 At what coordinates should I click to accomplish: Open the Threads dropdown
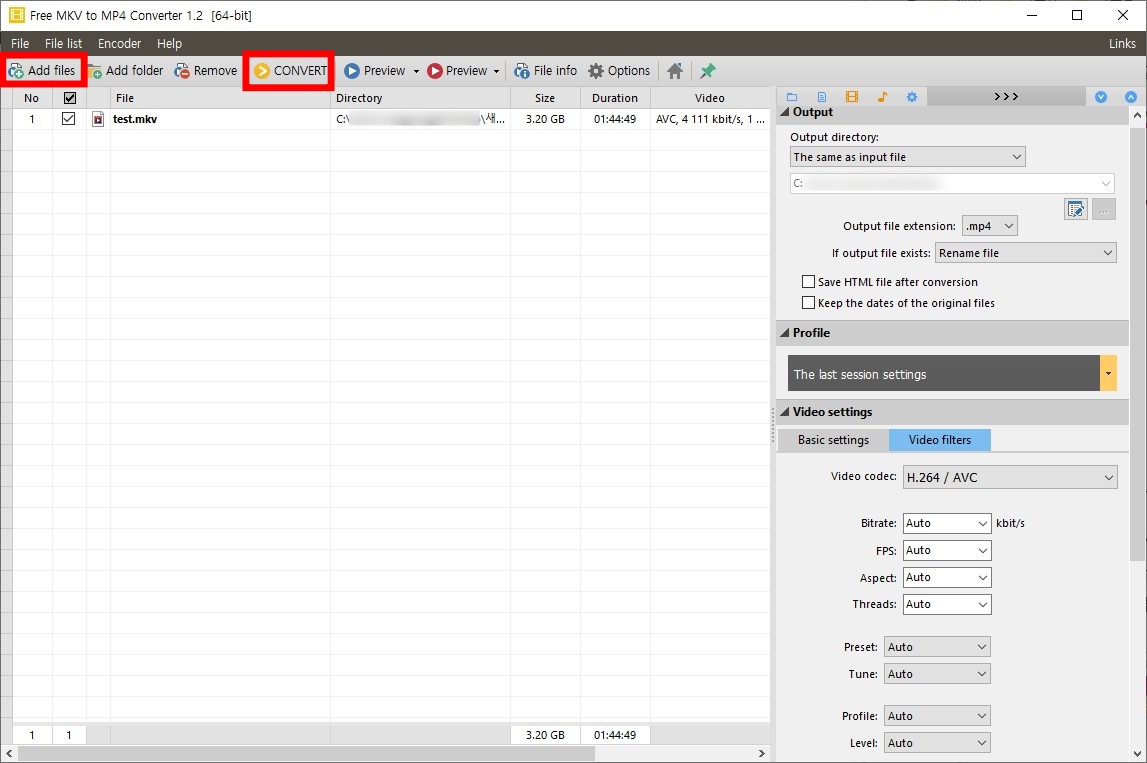[x=947, y=604]
